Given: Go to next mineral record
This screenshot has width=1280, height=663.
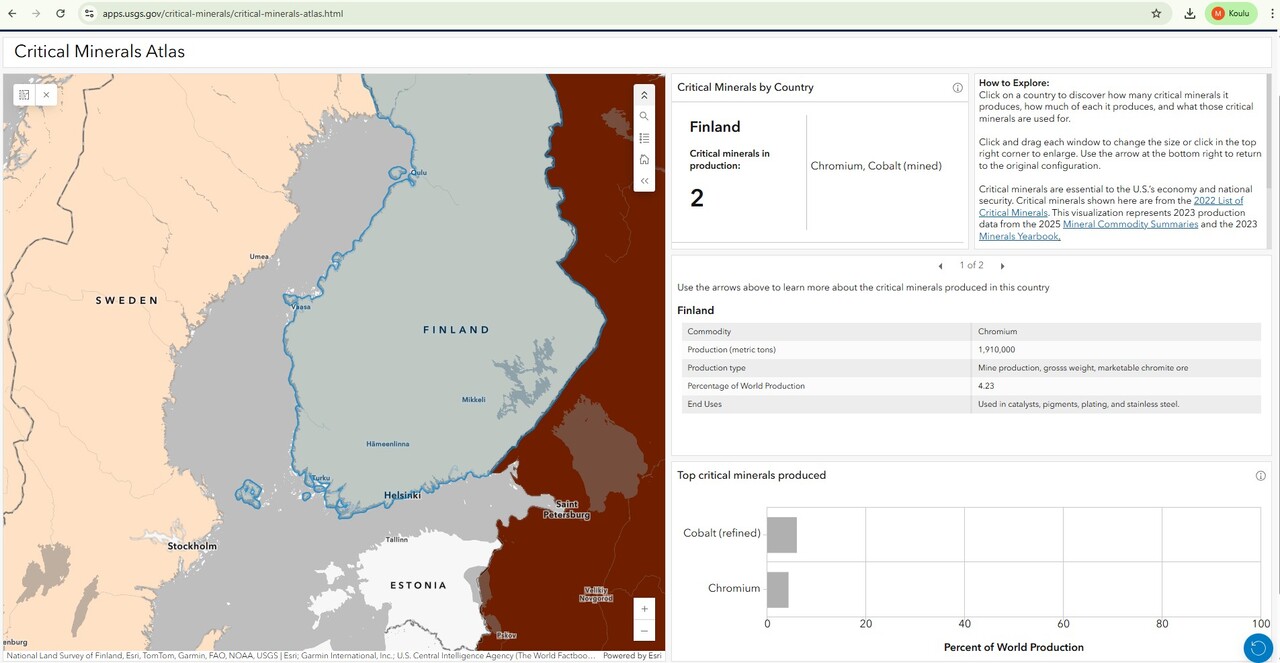Looking at the screenshot, I should [x=1002, y=266].
